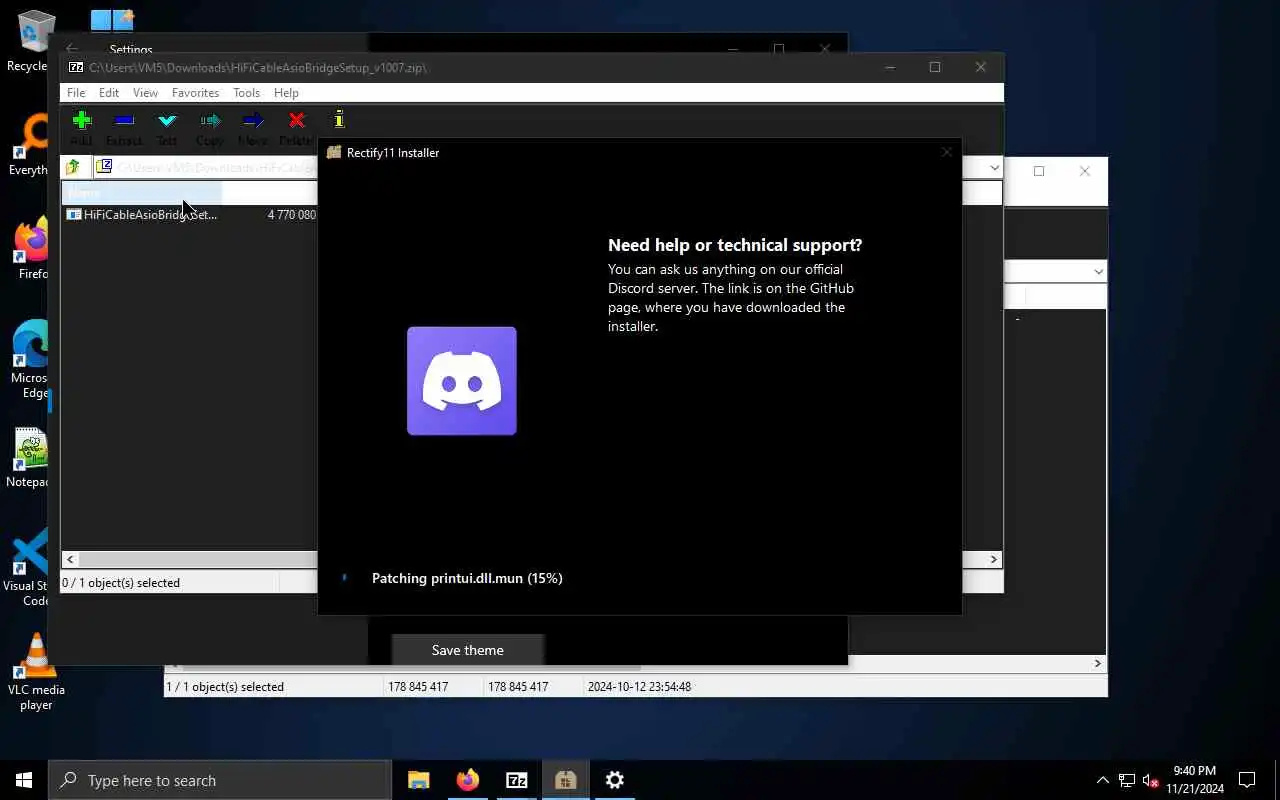Click the Move toolbar icon in 7-Zip

click(x=253, y=121)
